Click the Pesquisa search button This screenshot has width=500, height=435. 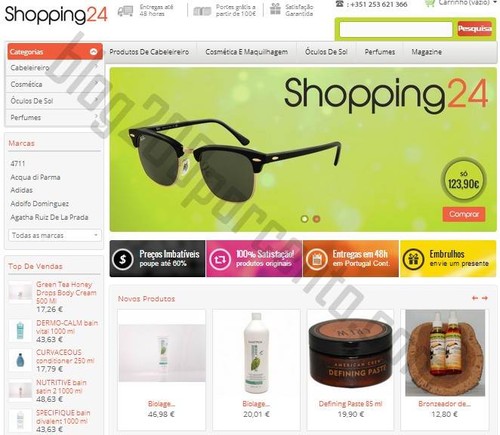click(x=475, y=29)
